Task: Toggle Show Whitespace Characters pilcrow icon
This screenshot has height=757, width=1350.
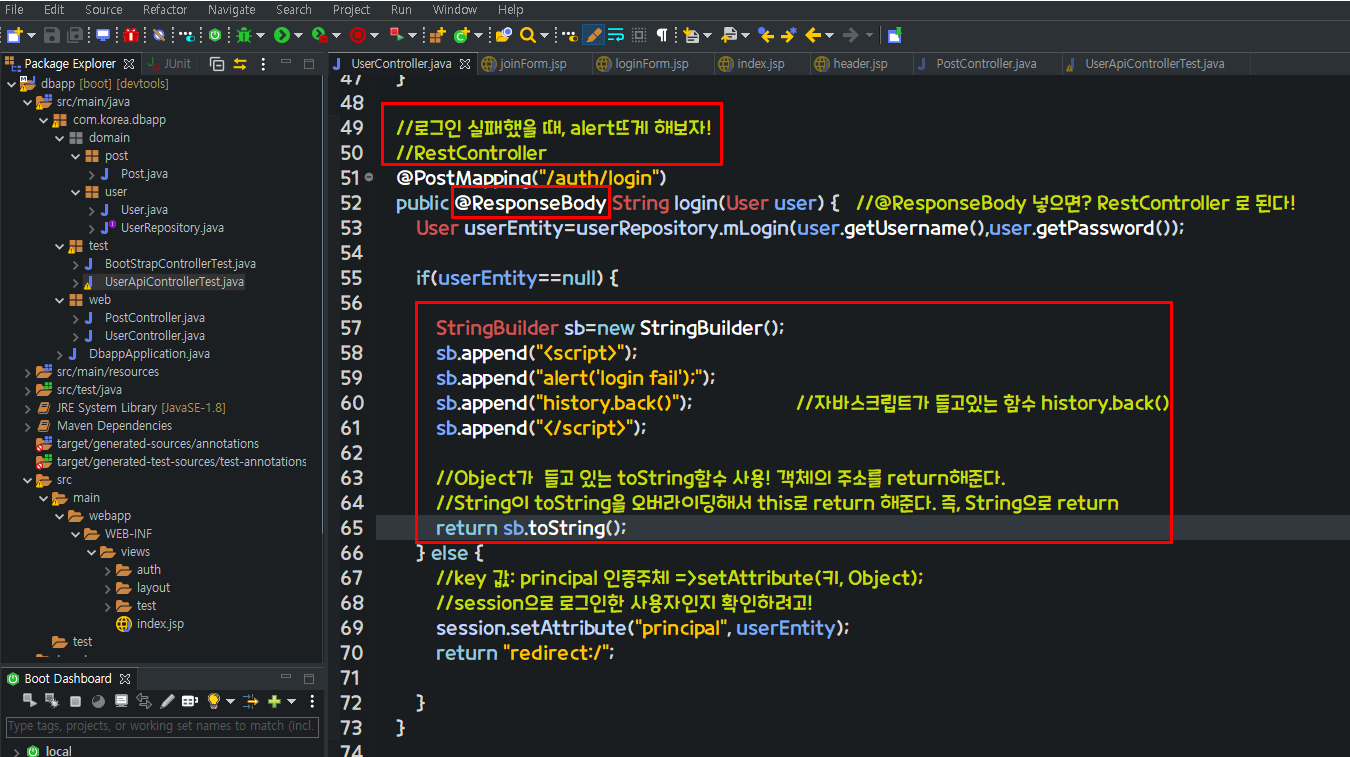Action: tap(661, 35)
